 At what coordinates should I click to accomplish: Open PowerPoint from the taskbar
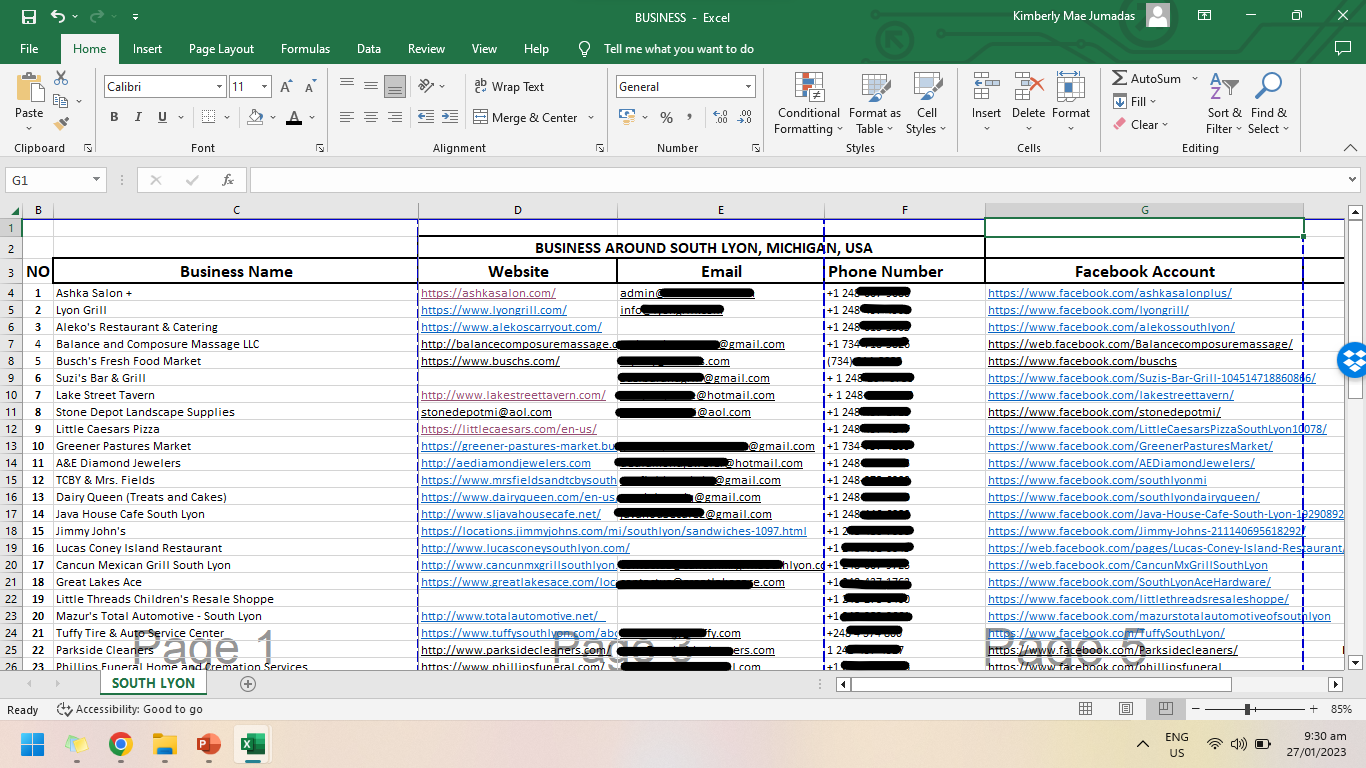(x=208, y=745)
